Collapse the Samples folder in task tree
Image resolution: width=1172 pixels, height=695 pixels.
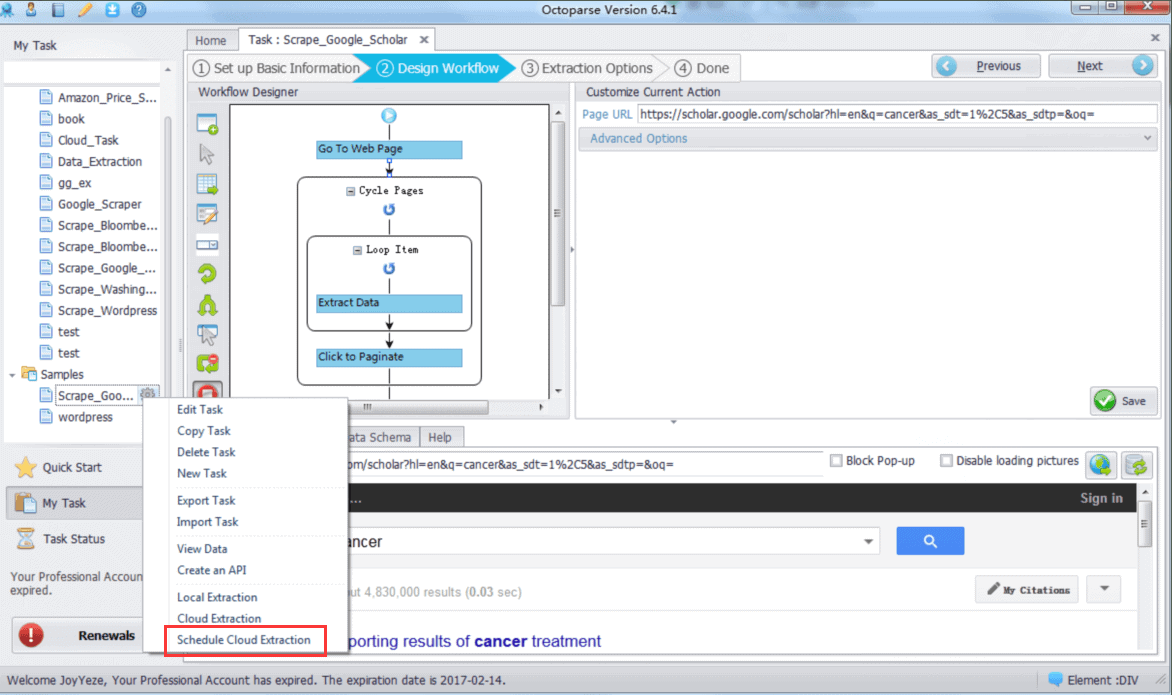(12, 374)
